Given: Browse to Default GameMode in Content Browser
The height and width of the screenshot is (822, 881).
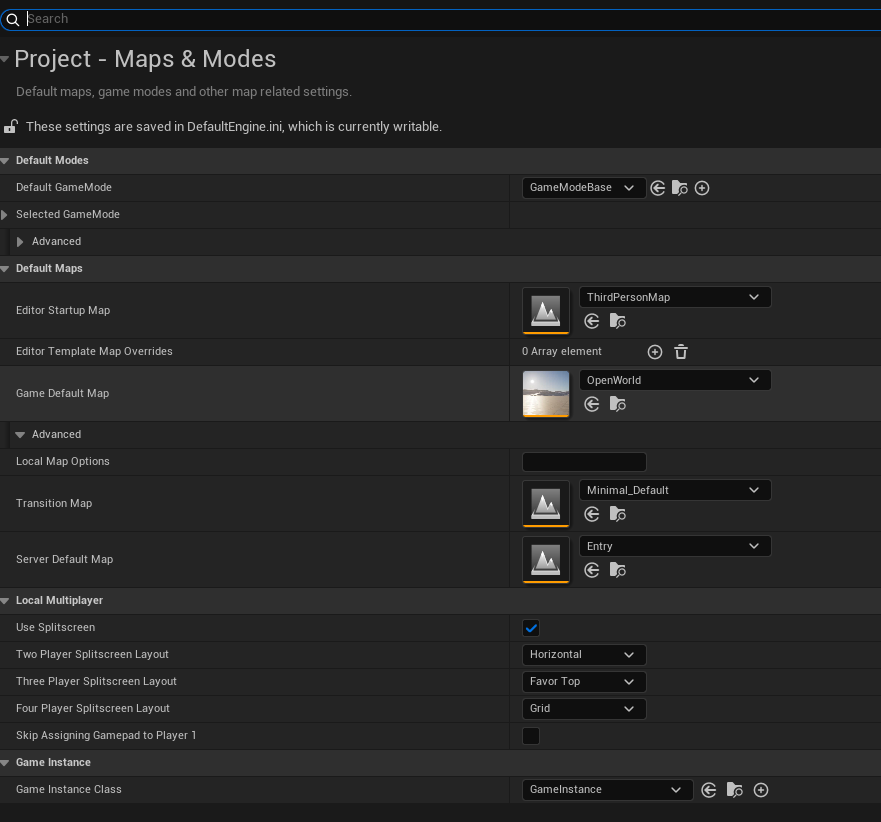Looking at the screenshot, I should coord(680,188).
